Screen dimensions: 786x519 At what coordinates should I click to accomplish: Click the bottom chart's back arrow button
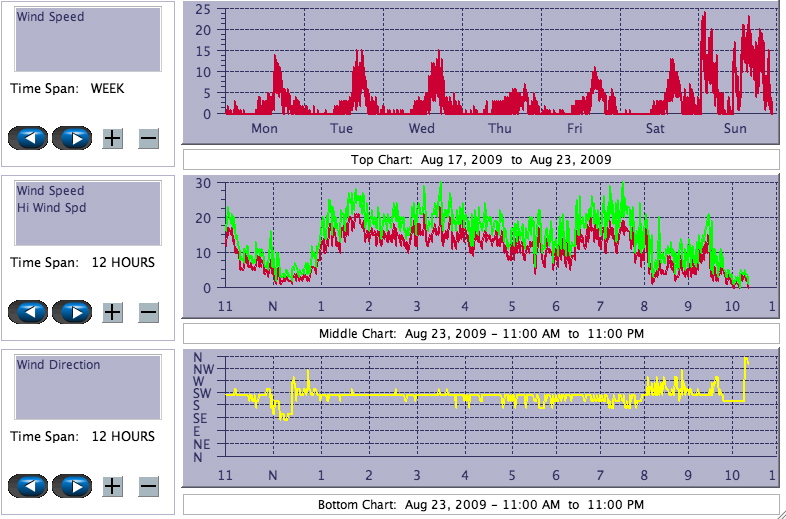click(x=28, y=486)
